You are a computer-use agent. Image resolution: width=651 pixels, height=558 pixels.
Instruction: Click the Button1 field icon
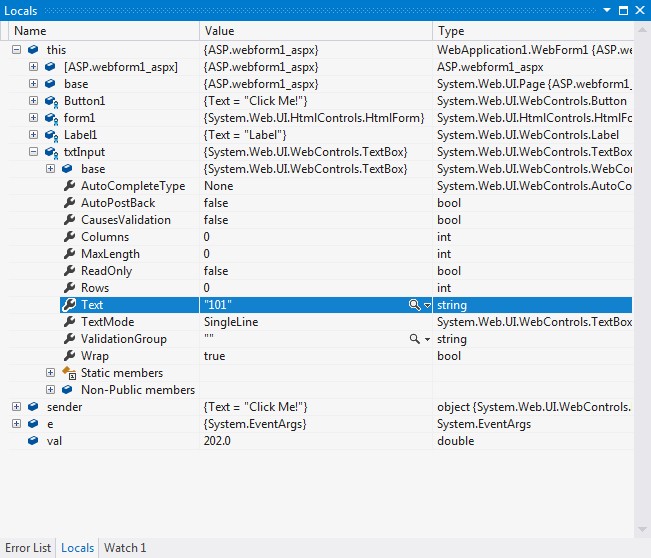click(x=51, y=101)
